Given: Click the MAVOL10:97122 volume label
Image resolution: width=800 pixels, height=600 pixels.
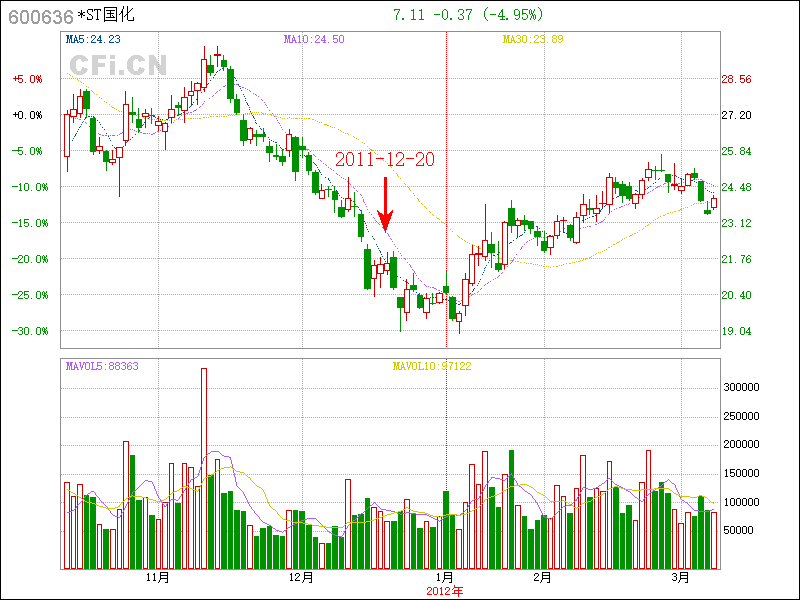Looking at the screenshot, I should [x=431, y=366].
